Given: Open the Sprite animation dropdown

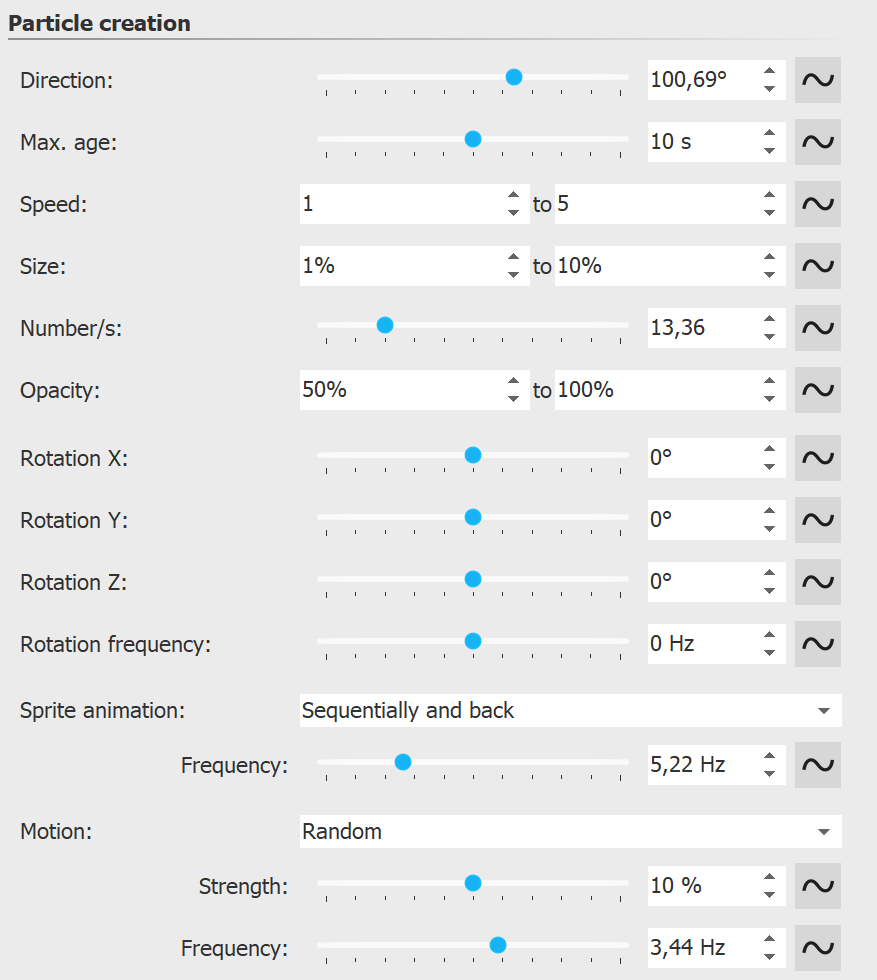Looking at the screenshot, I should [x=570, y=710].
